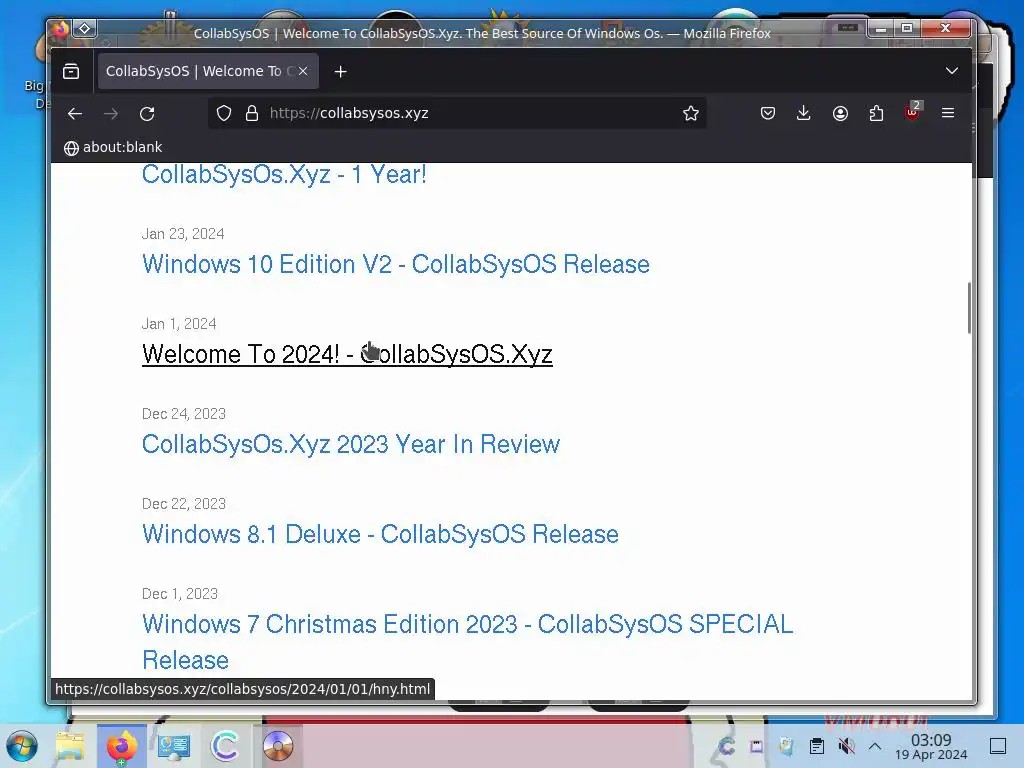Click the Dec 1, 2023 date text
This screenshot has height=768, width=1024.
[x=180, y=594]
